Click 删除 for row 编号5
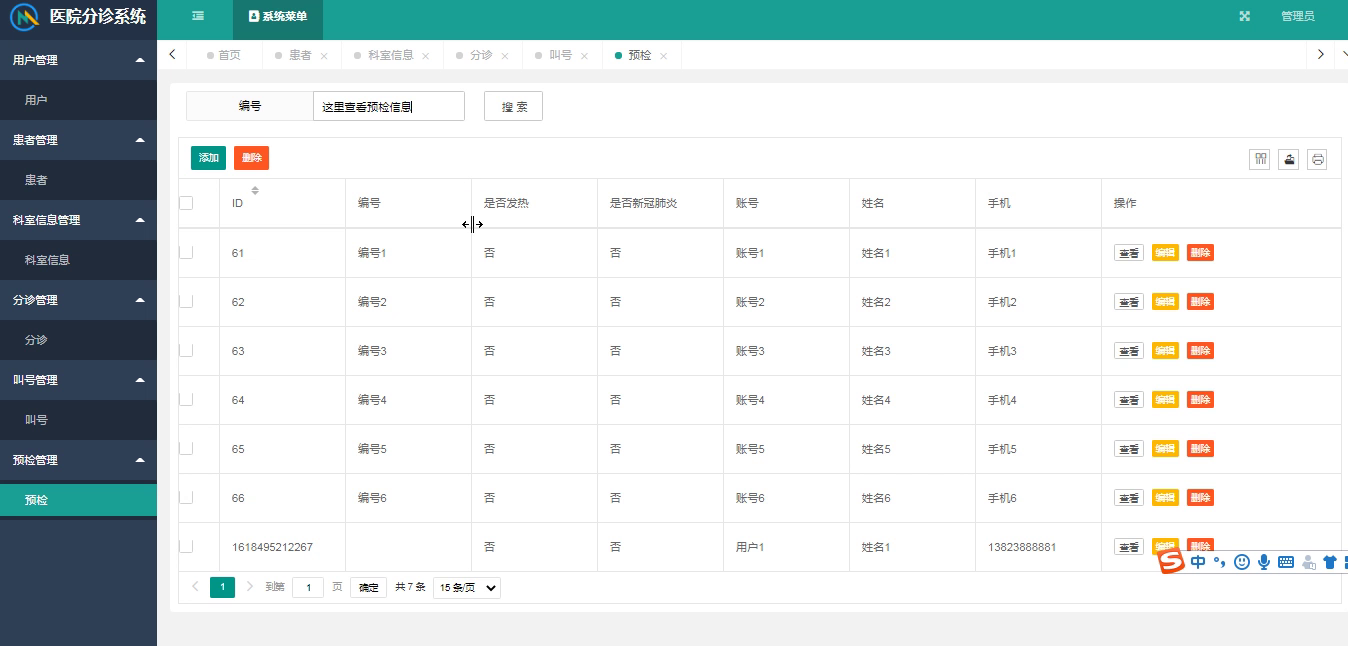Image resolution: width=1348 pixels, height=646 pixels. [1200, 449]
